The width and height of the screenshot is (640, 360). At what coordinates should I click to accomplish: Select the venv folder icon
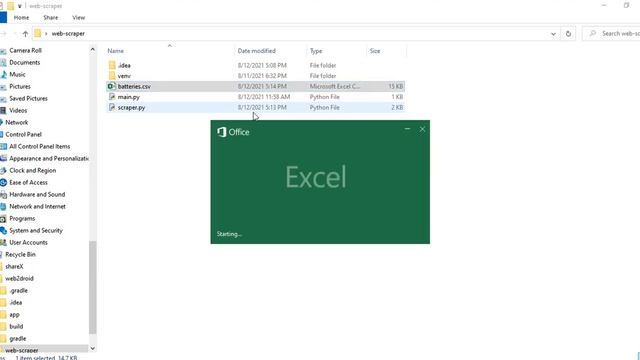[x=112, y=76]
